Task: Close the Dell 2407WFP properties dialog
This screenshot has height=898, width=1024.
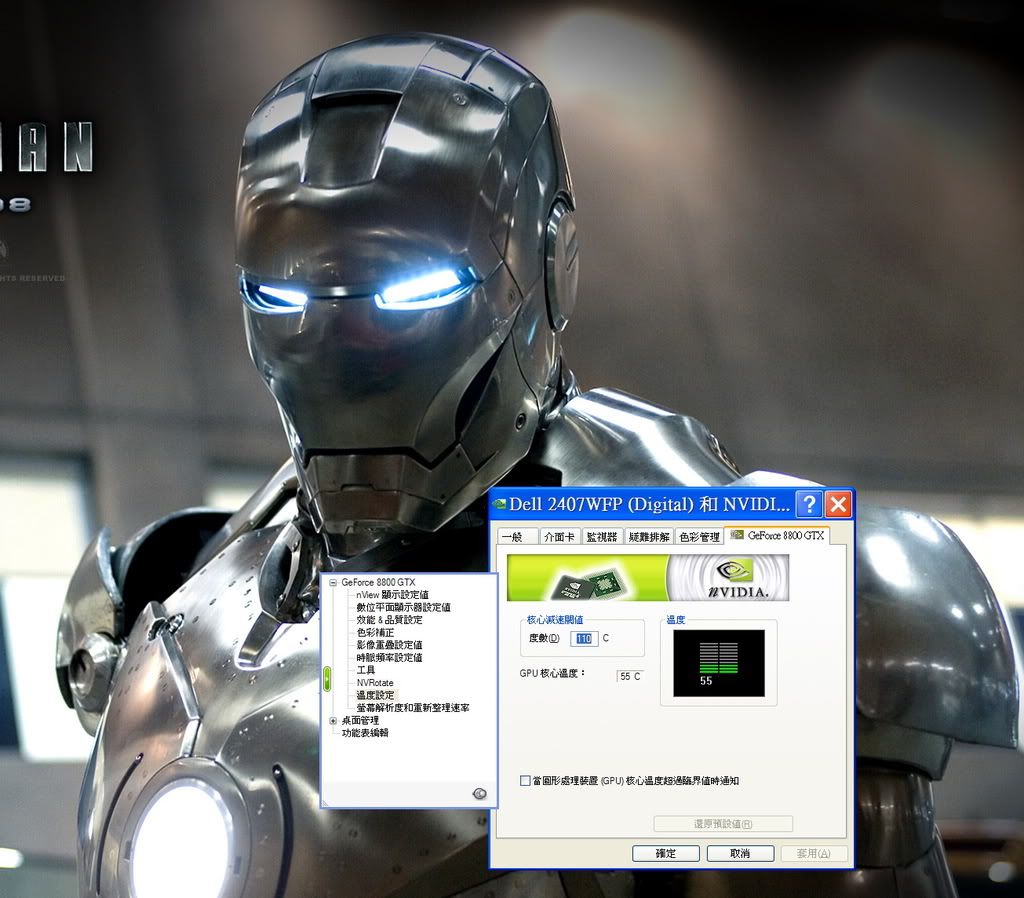Action: click(x=838, y=504)
